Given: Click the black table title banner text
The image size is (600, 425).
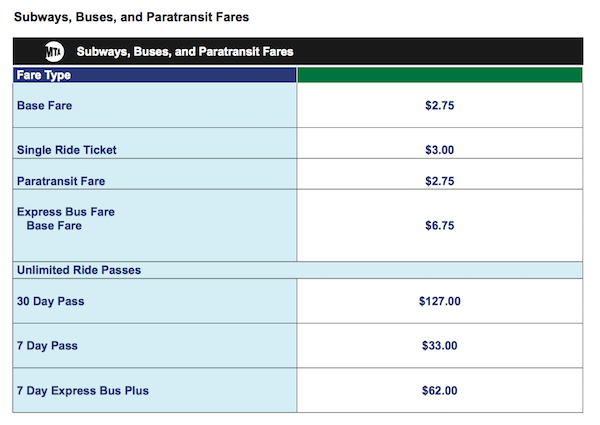Looking at the screenshot, I should point(185,52).
